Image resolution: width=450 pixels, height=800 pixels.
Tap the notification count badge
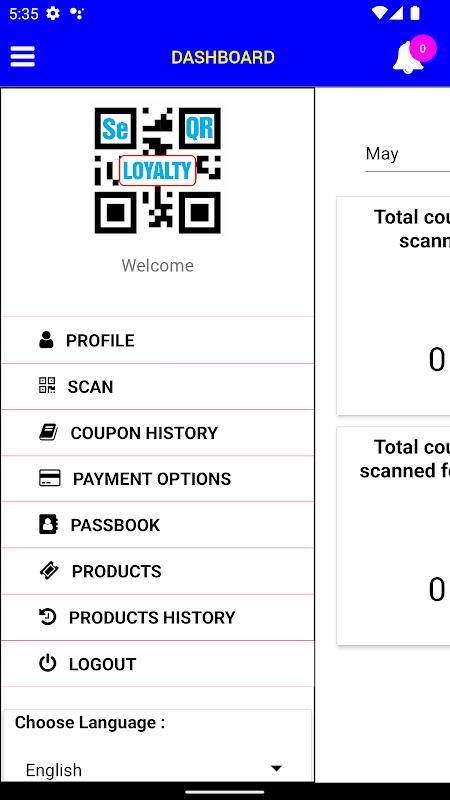tap(422, 49)
